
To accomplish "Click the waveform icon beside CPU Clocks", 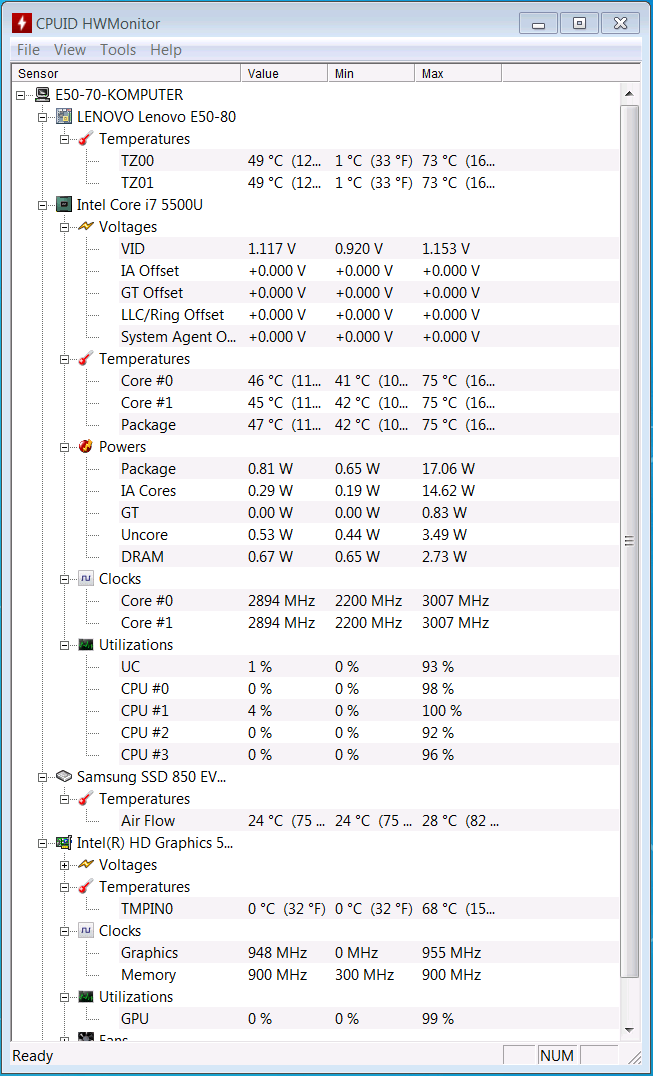I will (x=86, y=578).
